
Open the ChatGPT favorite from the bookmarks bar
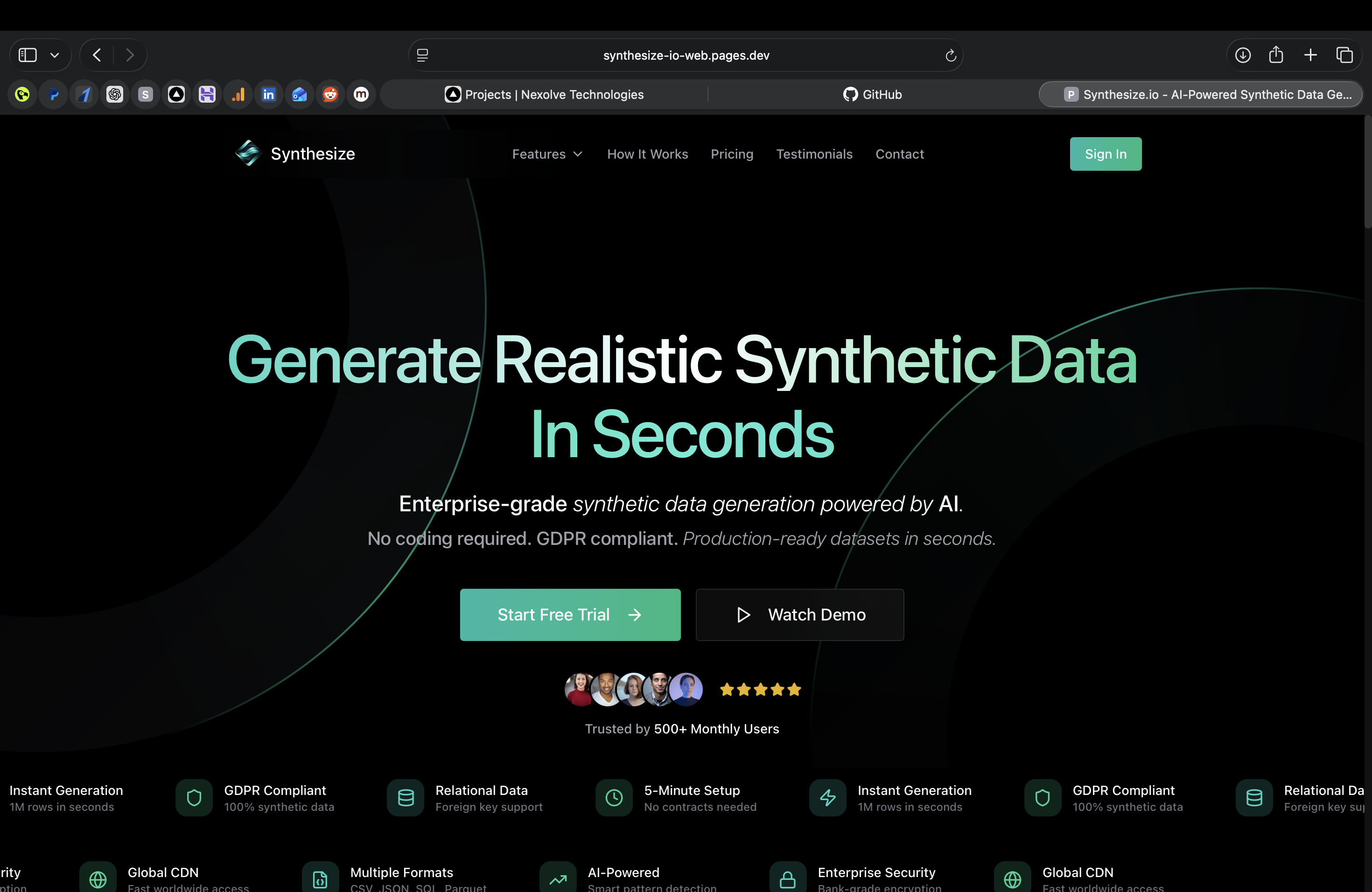[x=115, y=94]
